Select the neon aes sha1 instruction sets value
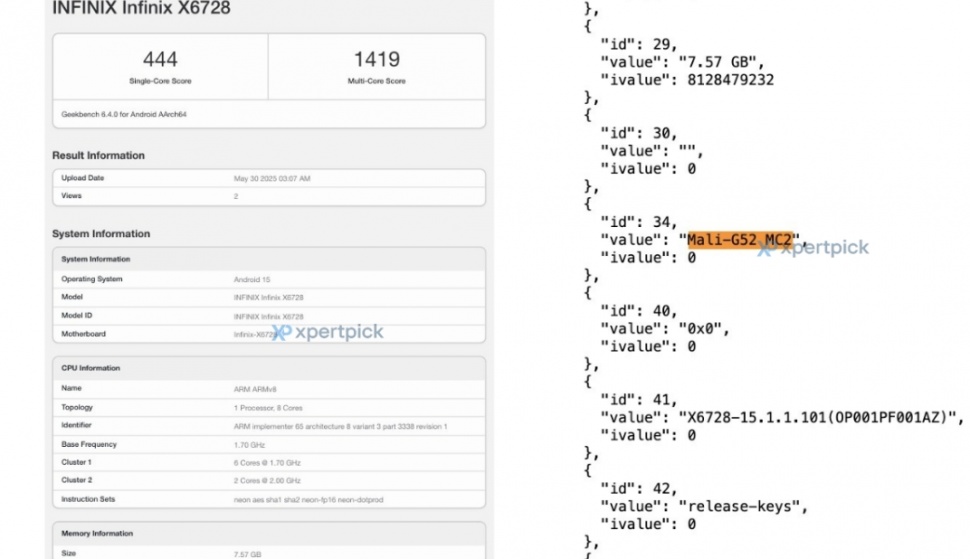Image resolution: width=970 pixels, height=559 pixels. tap(308, 500)
